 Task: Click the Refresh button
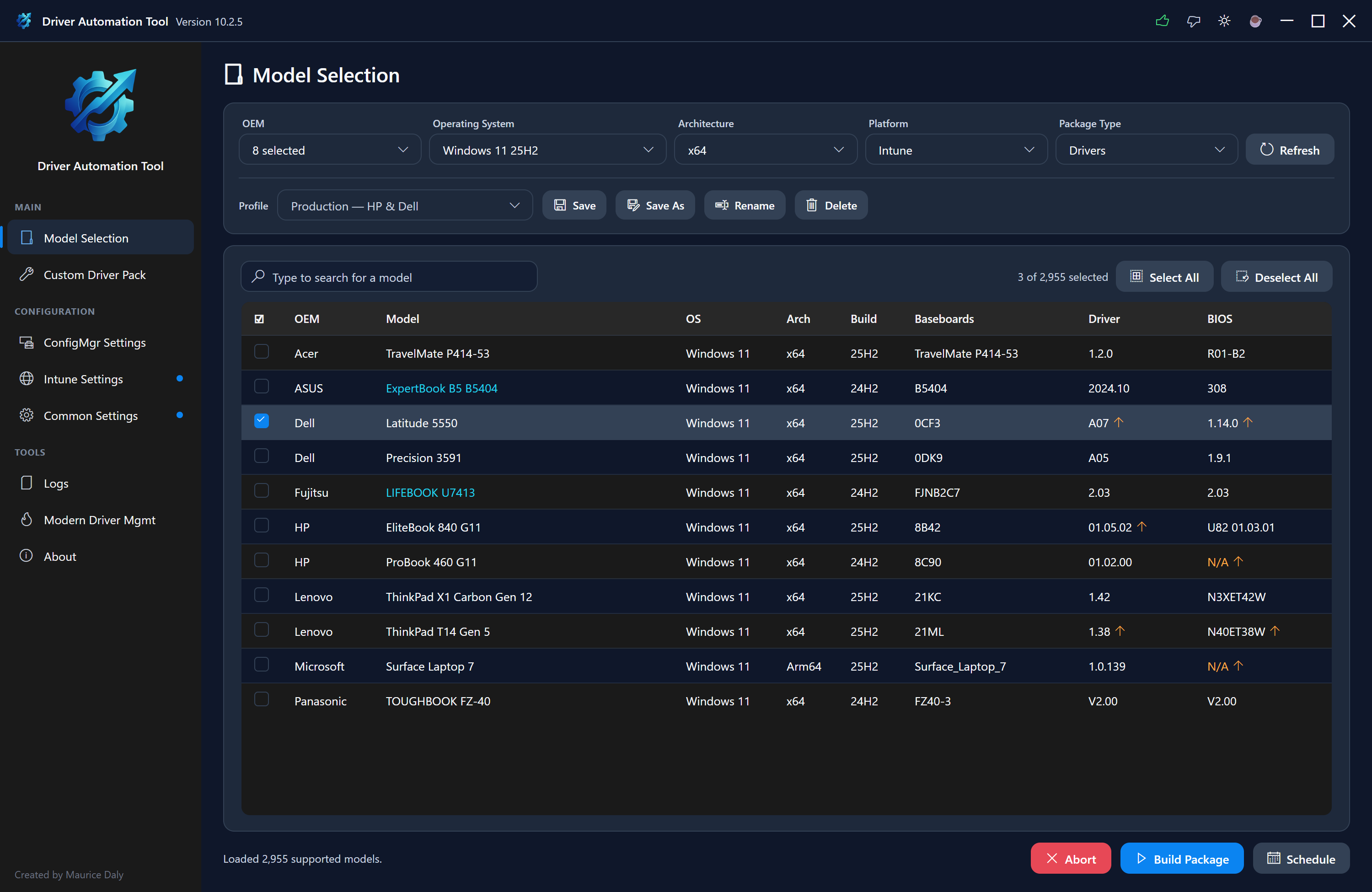pyautogui.click(x=1290, y=150)
